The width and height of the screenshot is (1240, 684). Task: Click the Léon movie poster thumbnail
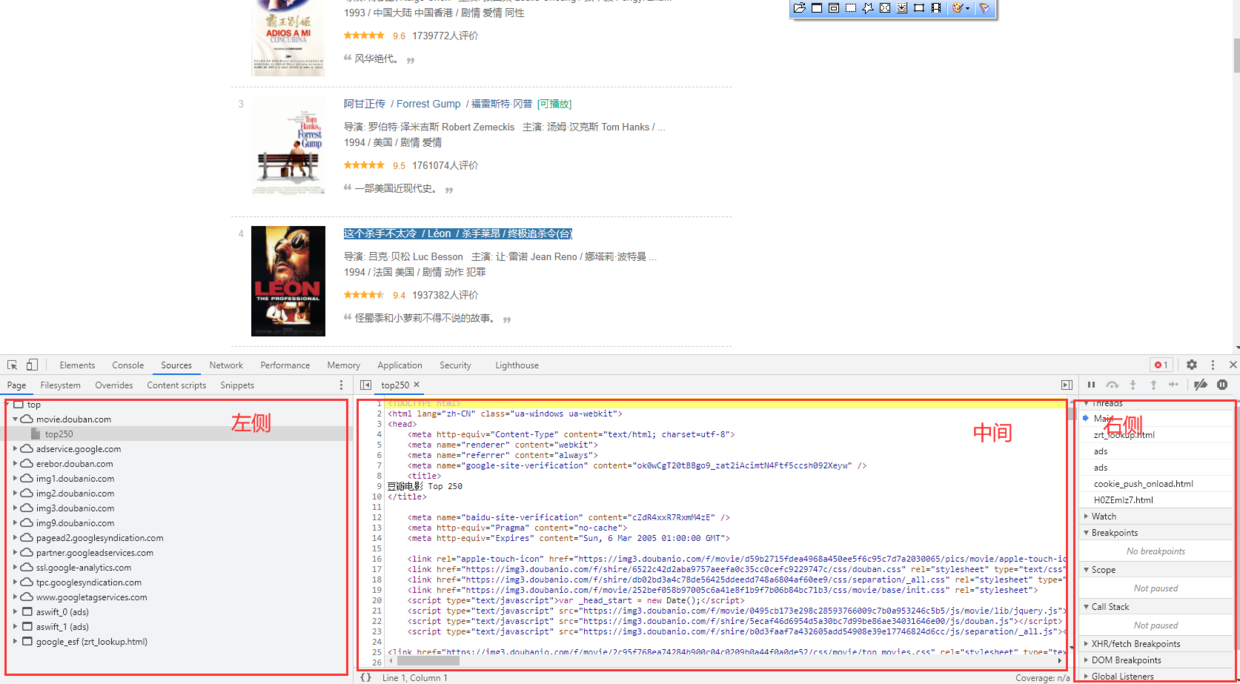[x=288, y=281]
